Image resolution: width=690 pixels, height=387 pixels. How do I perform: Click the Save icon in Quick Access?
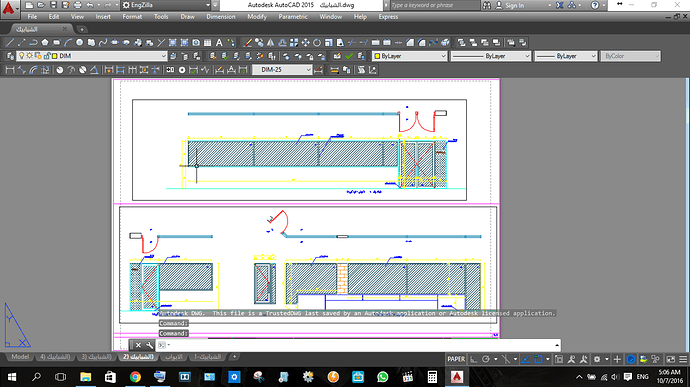tap(53, 5)
